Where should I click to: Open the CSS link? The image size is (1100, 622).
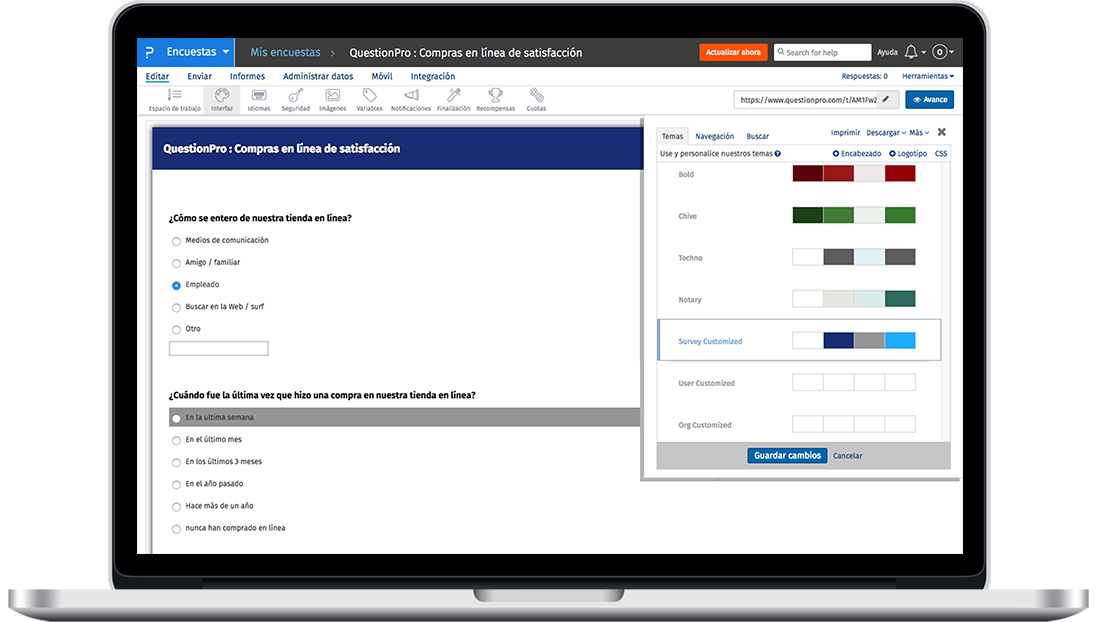[x=941, y=154]
